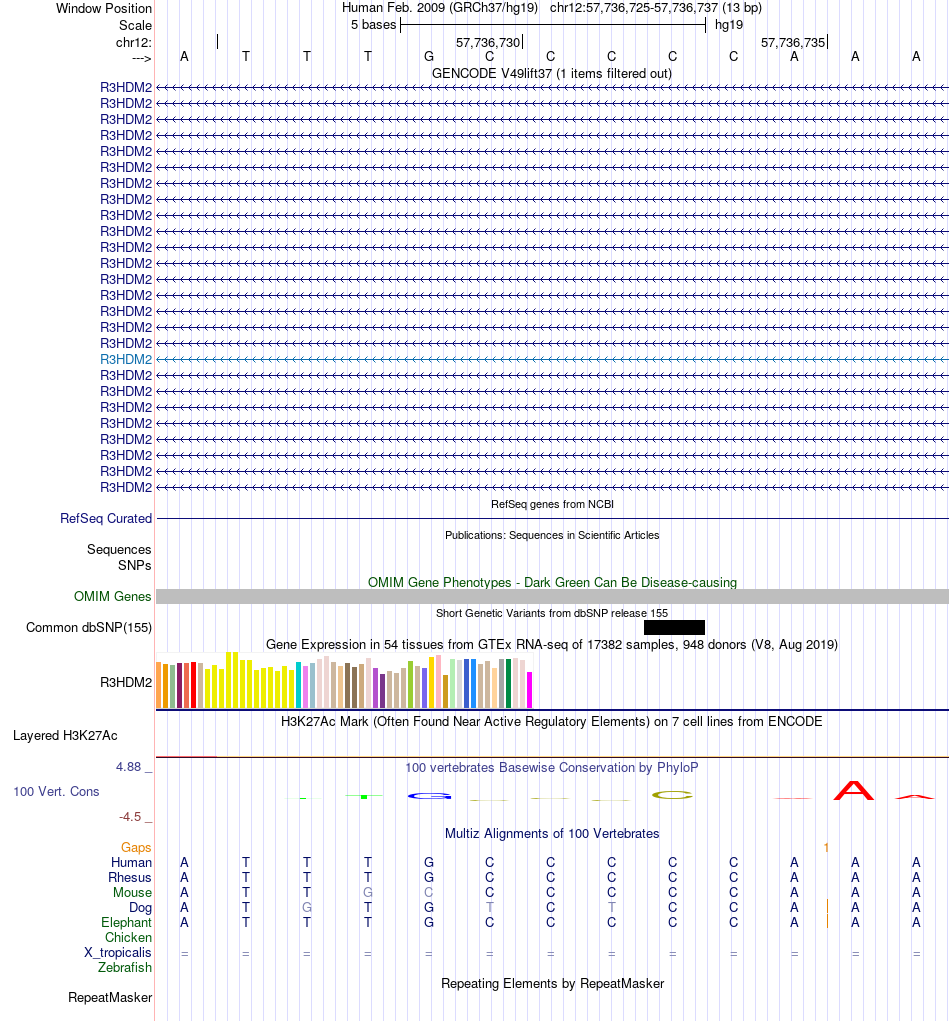The height and width of the screenshot is (1021, 950).
Task: Click the Elephant species label
Action: [x=126, y=922]
